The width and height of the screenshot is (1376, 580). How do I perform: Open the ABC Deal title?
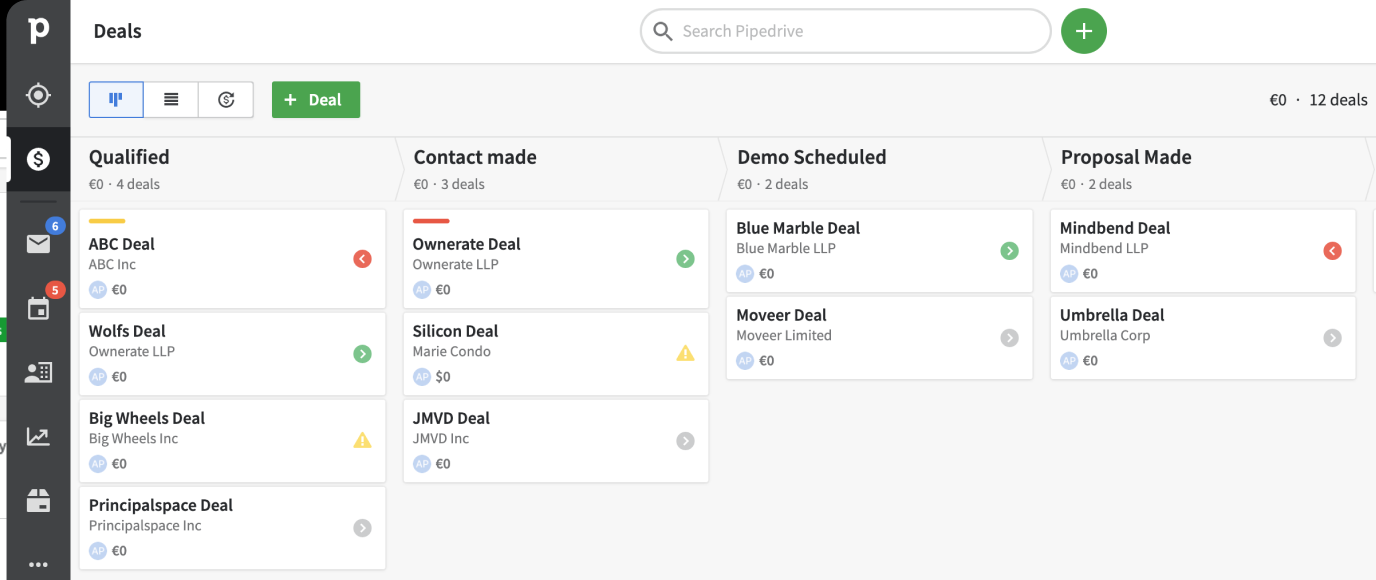pos(121,244)
